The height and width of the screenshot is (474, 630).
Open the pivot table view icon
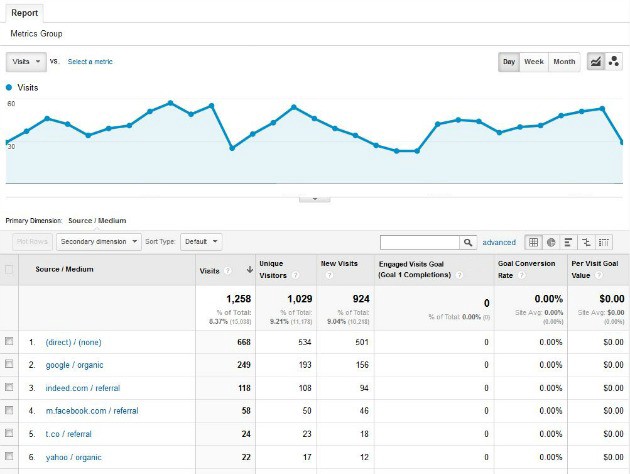pos(604,242)
